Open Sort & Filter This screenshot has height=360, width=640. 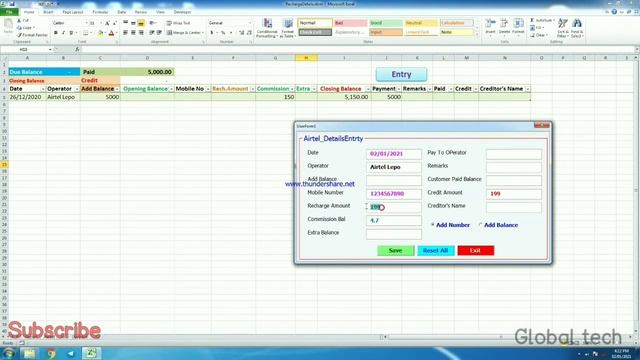pyautogui.click(x=563, y=28)
